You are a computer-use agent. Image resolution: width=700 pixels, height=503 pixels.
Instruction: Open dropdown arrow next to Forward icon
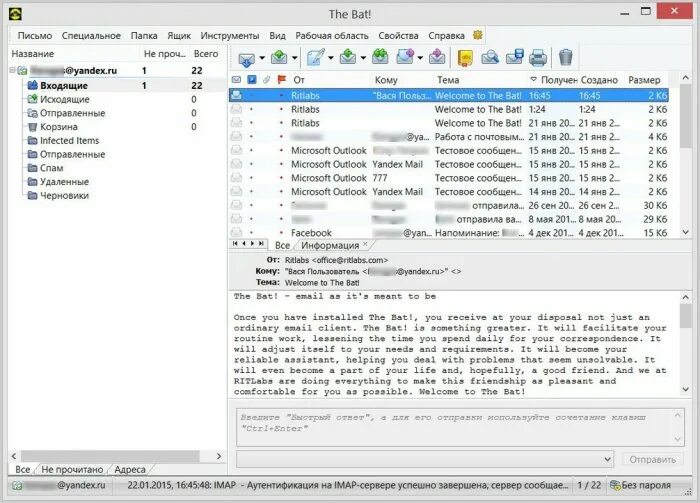click(420, 58)
